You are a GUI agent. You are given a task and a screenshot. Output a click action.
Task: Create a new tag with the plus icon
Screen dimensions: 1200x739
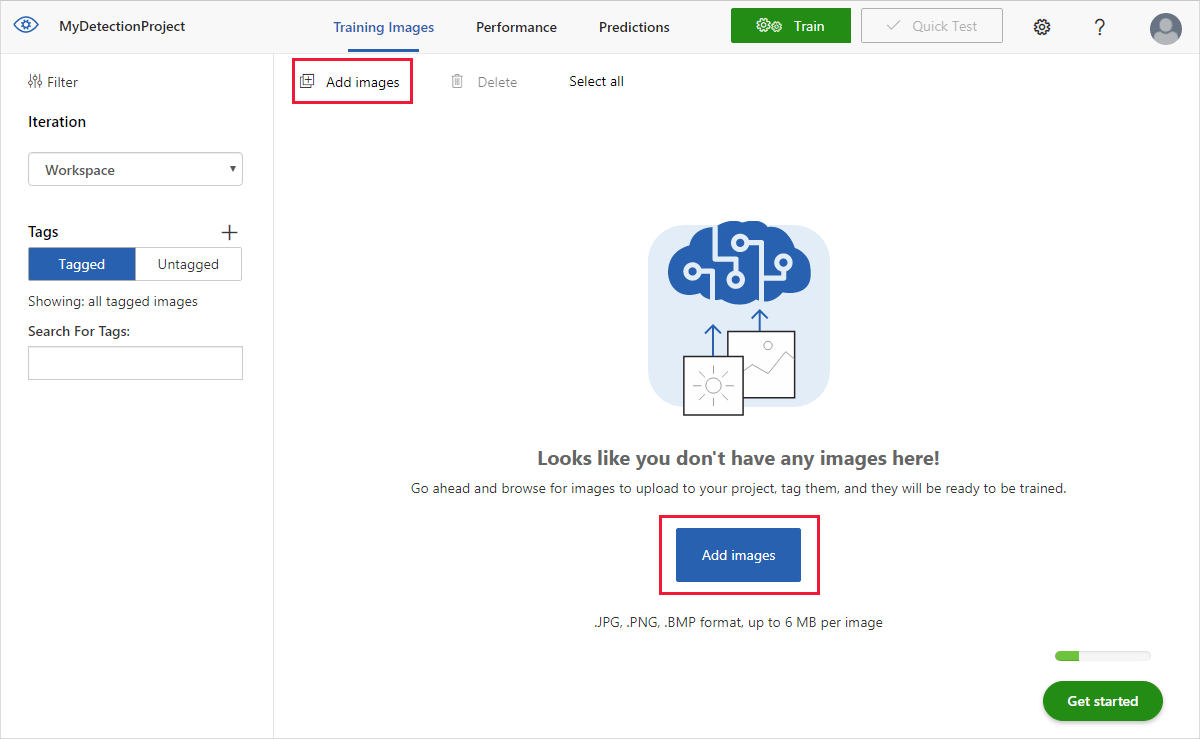coord(229,231)
